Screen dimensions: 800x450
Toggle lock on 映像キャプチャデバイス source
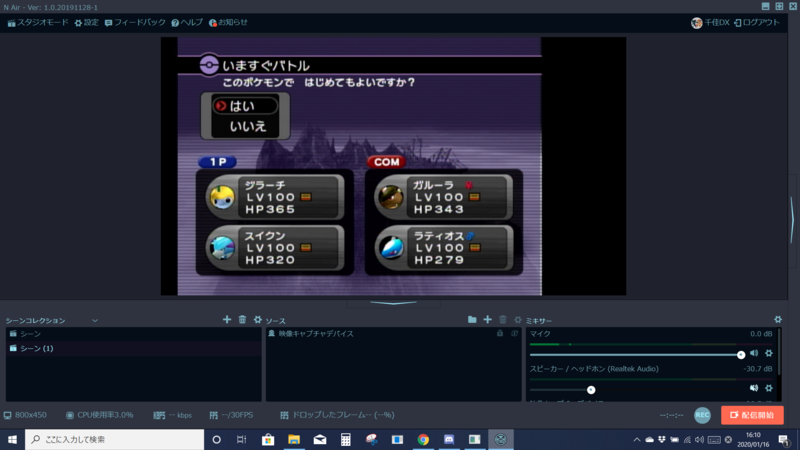500,334
